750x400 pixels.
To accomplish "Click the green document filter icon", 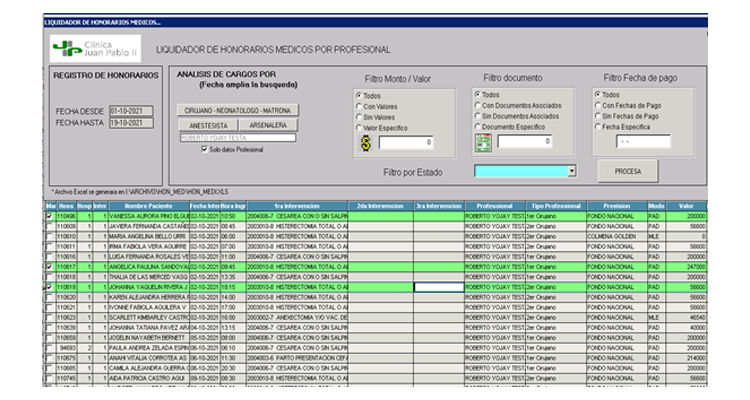I will click(483, 143).
